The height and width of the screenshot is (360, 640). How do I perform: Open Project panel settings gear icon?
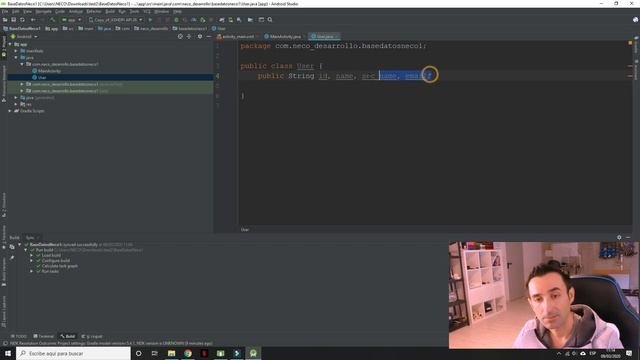(200, 37)
